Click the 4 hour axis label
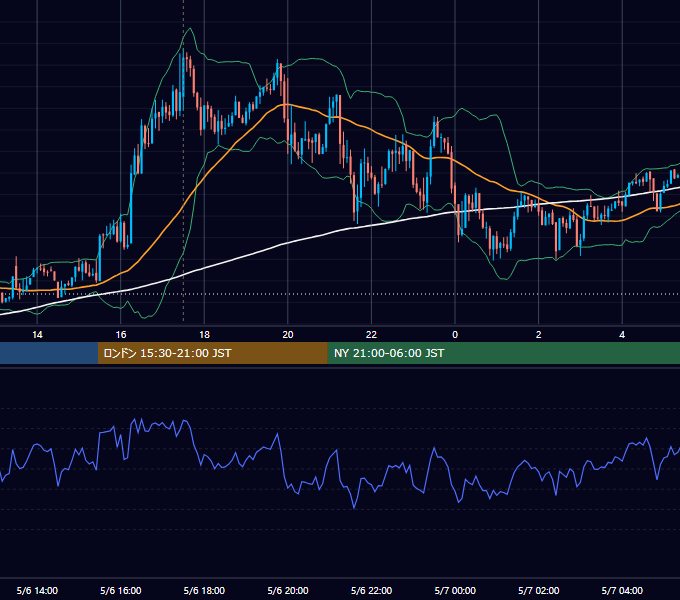680x600 pixels. click(x=622, y=335)
